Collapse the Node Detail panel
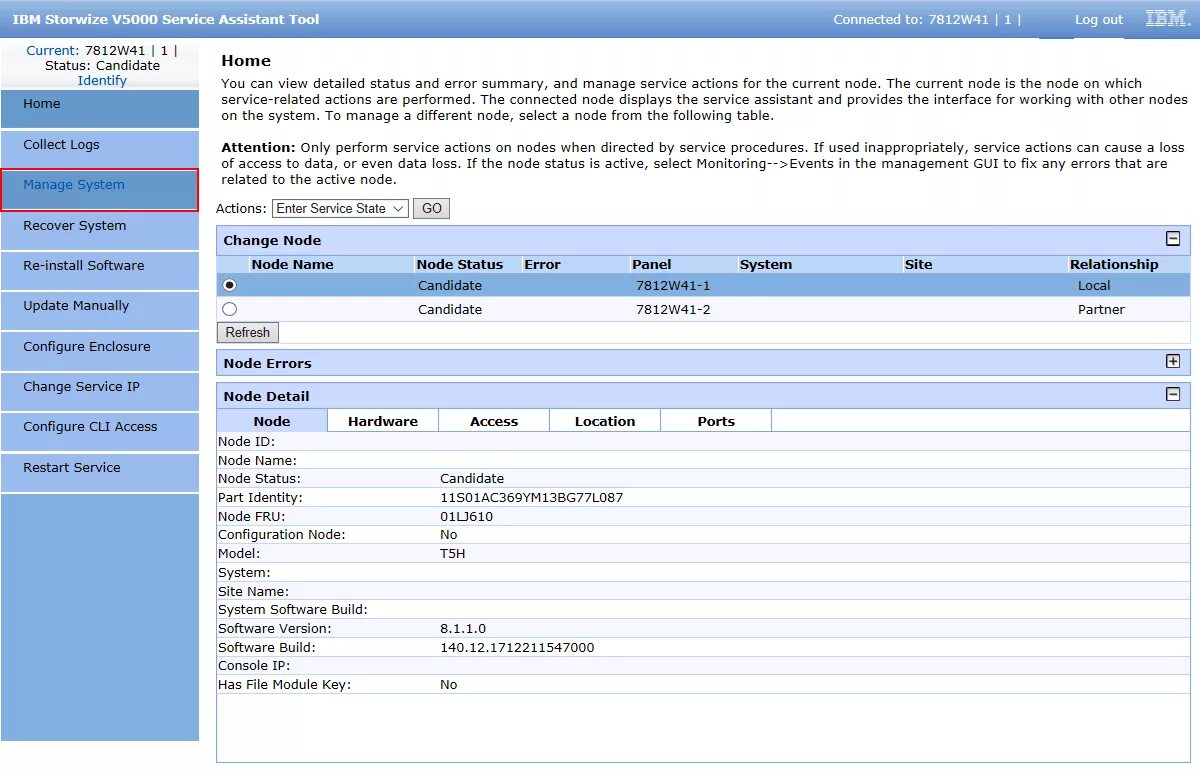This screenshot has height=776, width=1200. click(1173, 394)
